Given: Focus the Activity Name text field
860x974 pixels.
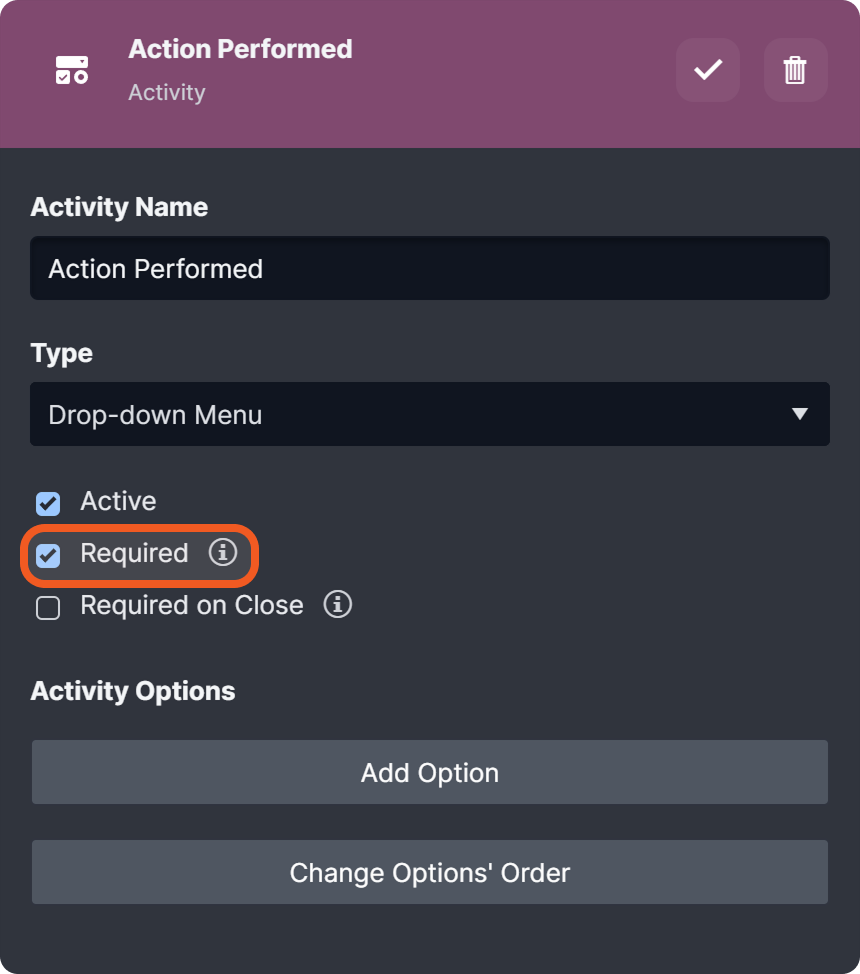Looking at the screenshot, I should 429,268.
